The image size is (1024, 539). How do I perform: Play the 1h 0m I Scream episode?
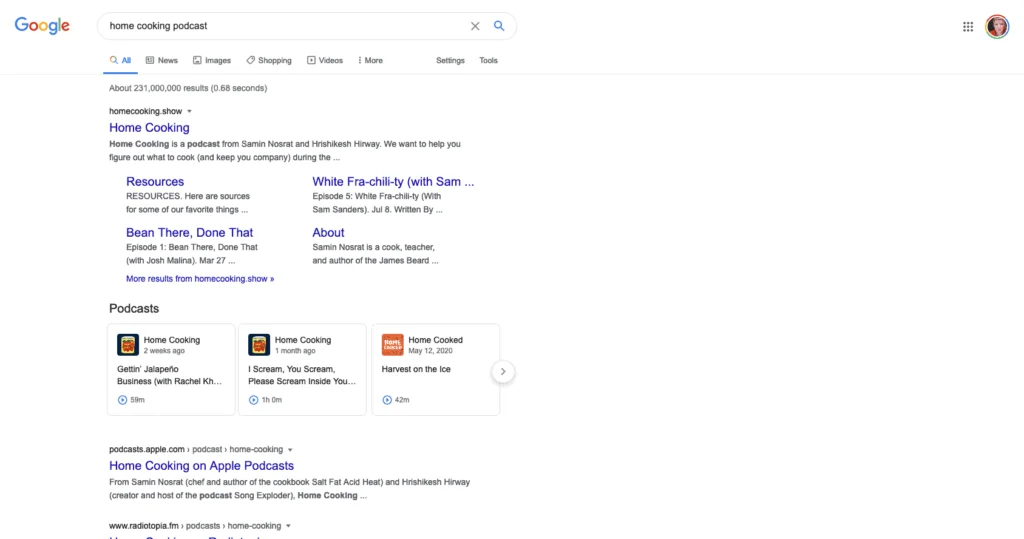[x=253, y=400]
